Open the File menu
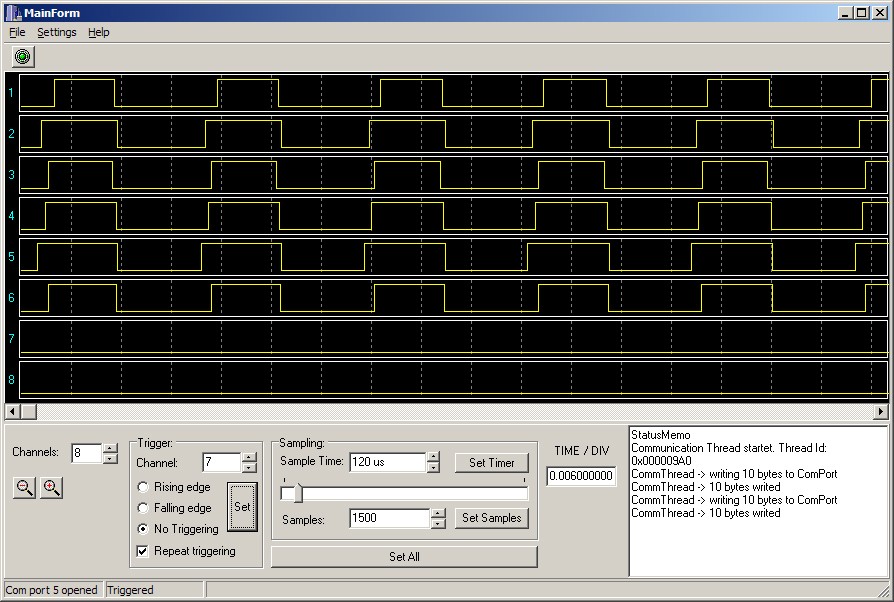The height and width of the screenshot is (602, 894). [17, 32]
